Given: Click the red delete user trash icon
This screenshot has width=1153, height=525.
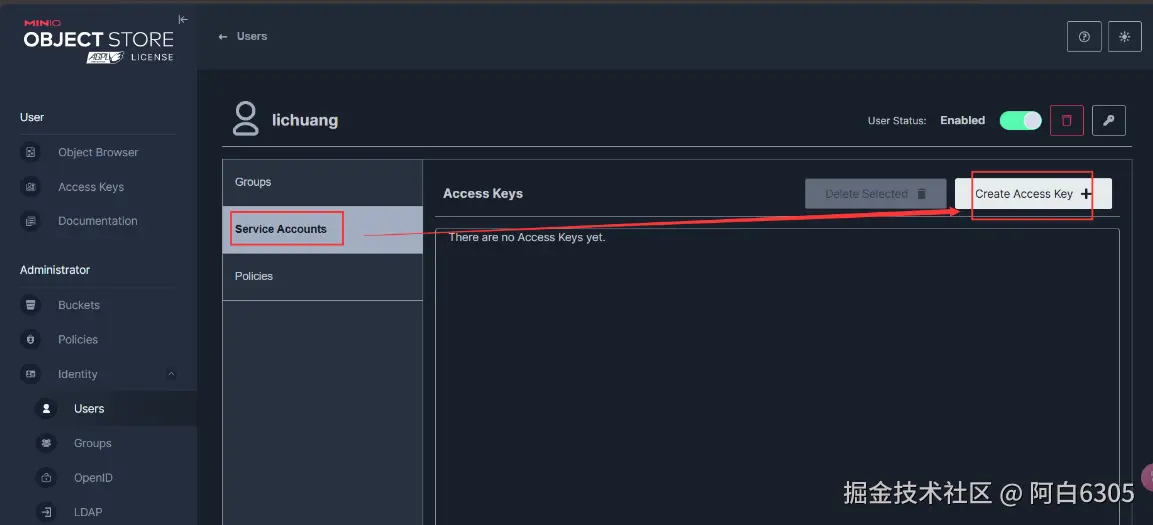Looking at the screenshot, I should (x=1067, y=121).
